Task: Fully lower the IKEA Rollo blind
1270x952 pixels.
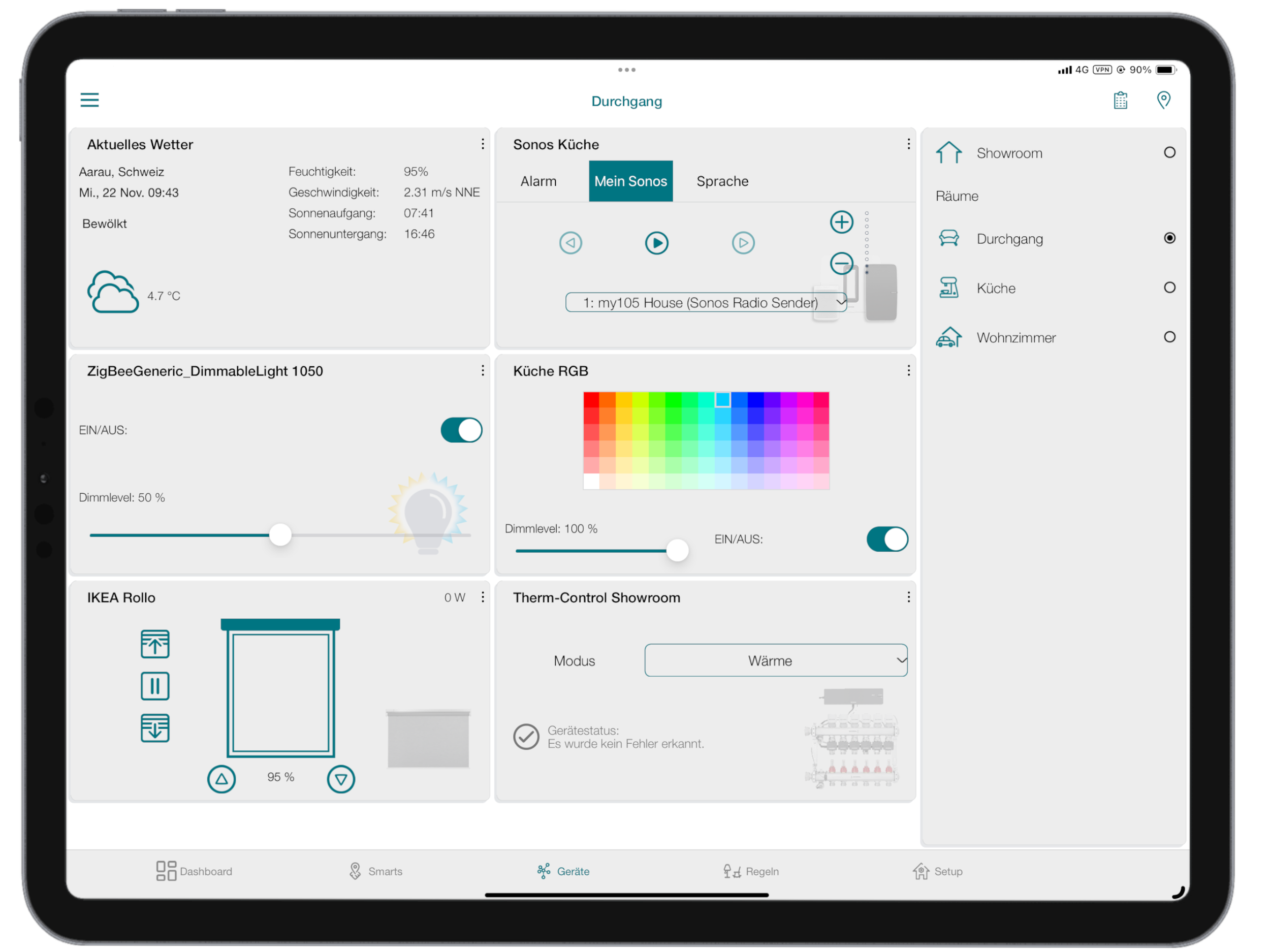Action: pyautogui.click(x=155, y=728)
